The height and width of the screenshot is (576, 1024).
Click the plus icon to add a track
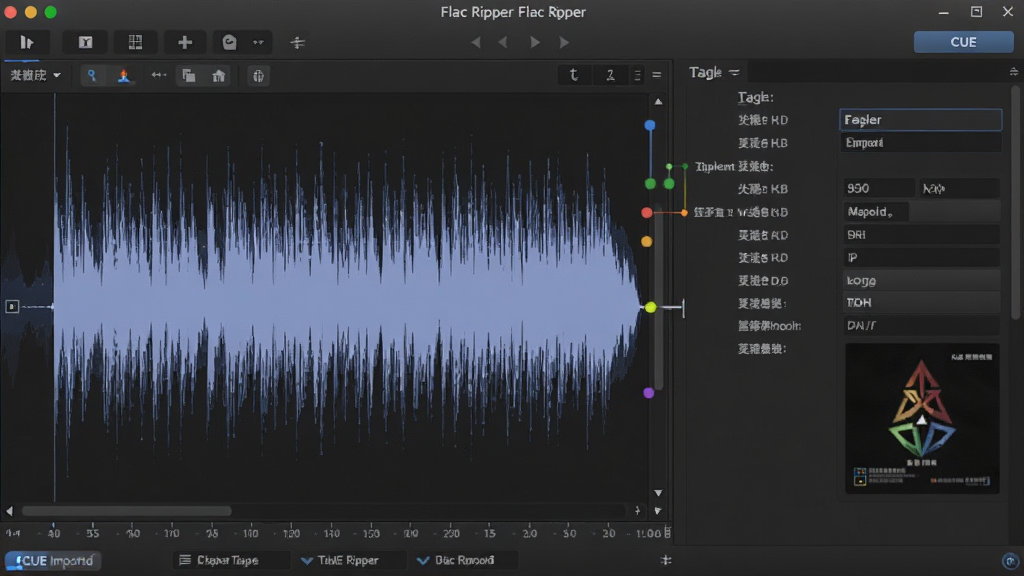click(185, 42)
